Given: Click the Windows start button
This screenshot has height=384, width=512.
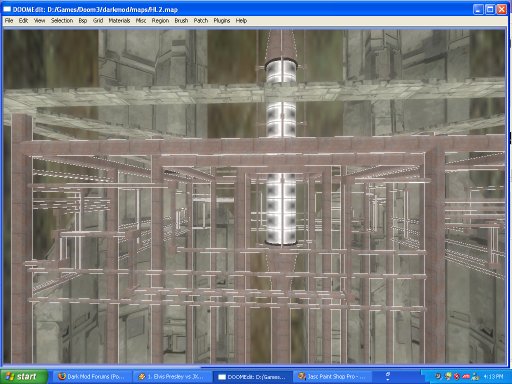Looking at the screenshot, I should [23, 377].
